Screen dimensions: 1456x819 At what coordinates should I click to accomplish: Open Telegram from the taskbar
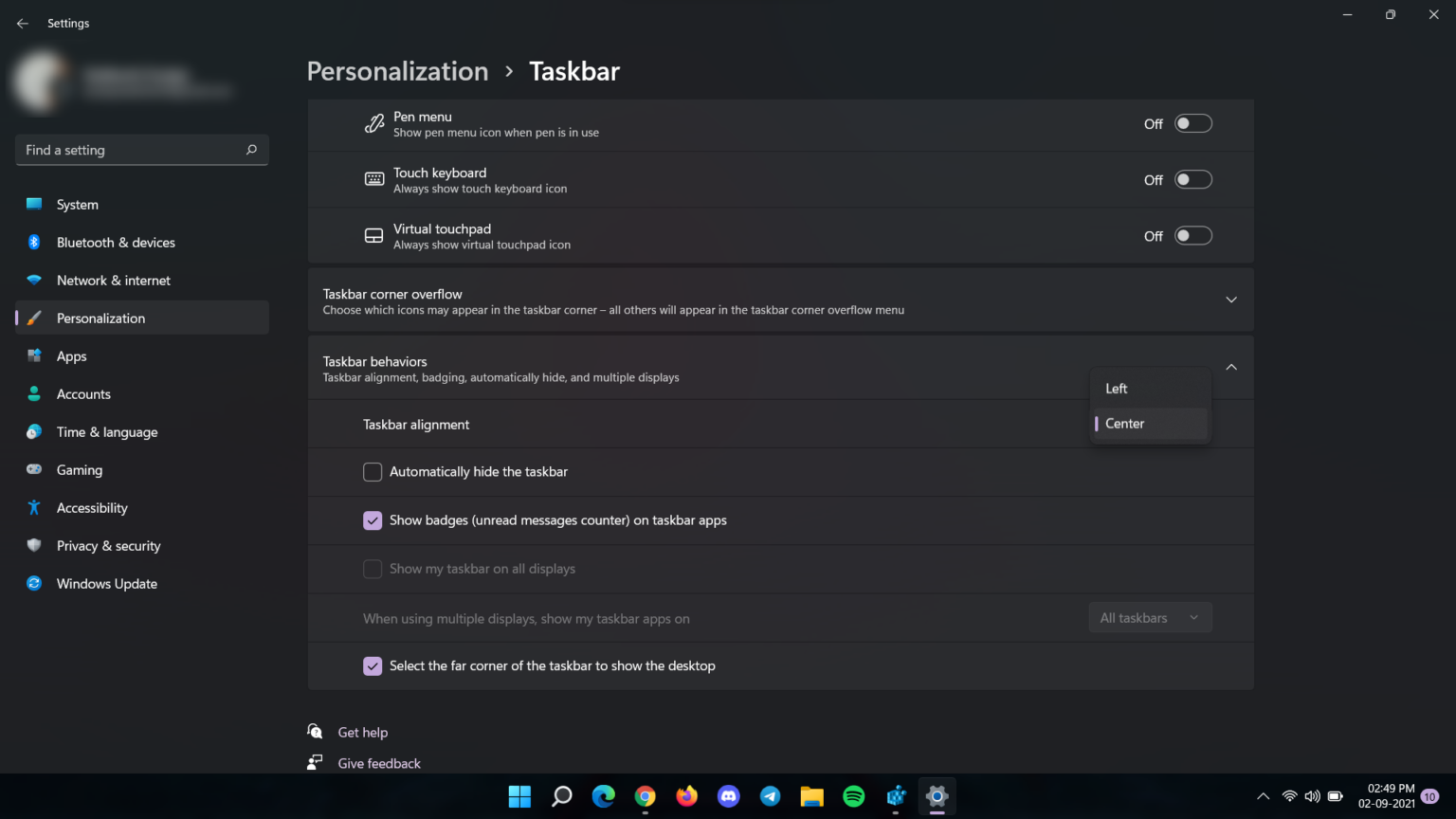tap(770, 796)
